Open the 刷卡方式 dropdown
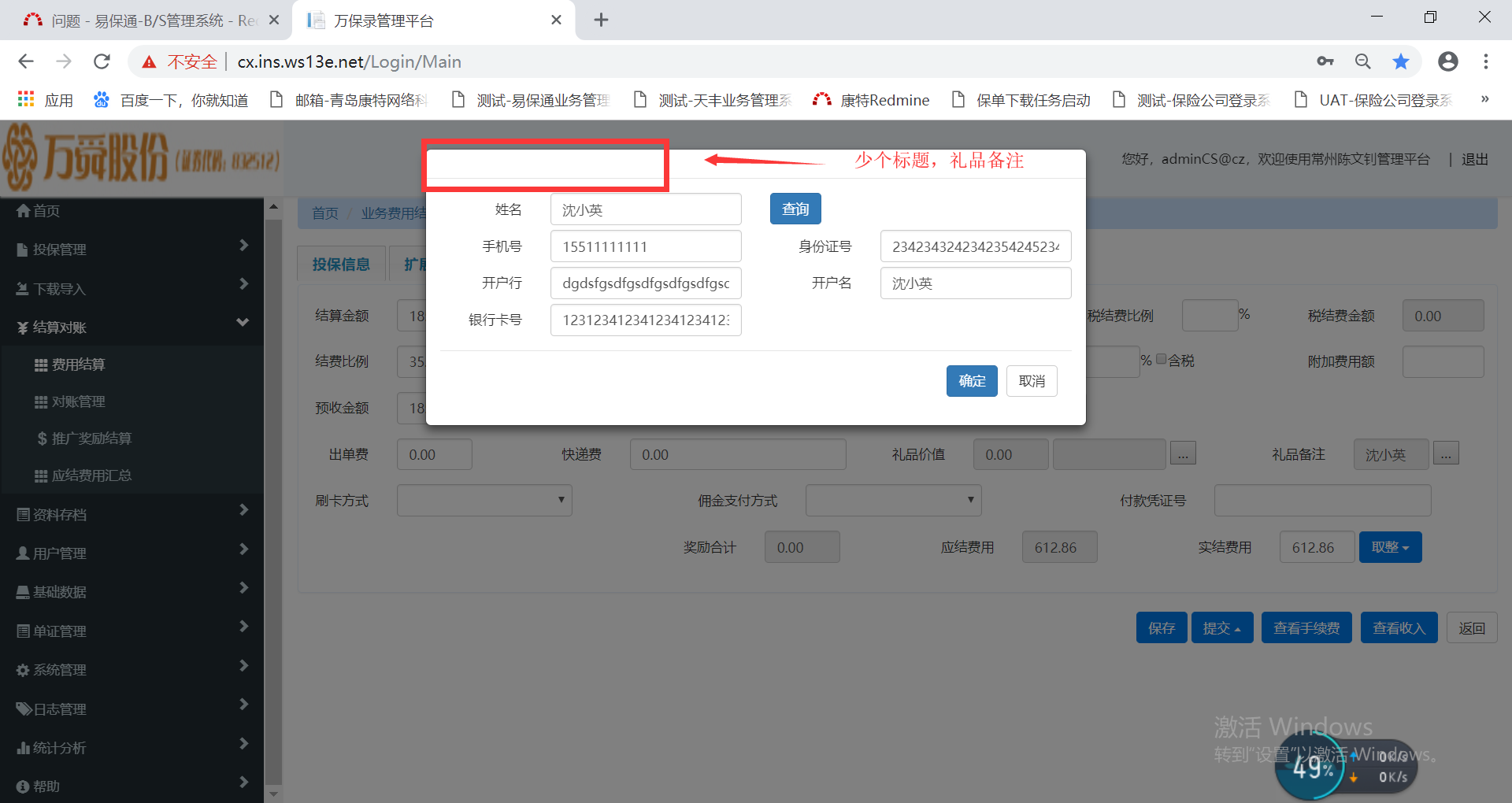 tap(484, 500)
